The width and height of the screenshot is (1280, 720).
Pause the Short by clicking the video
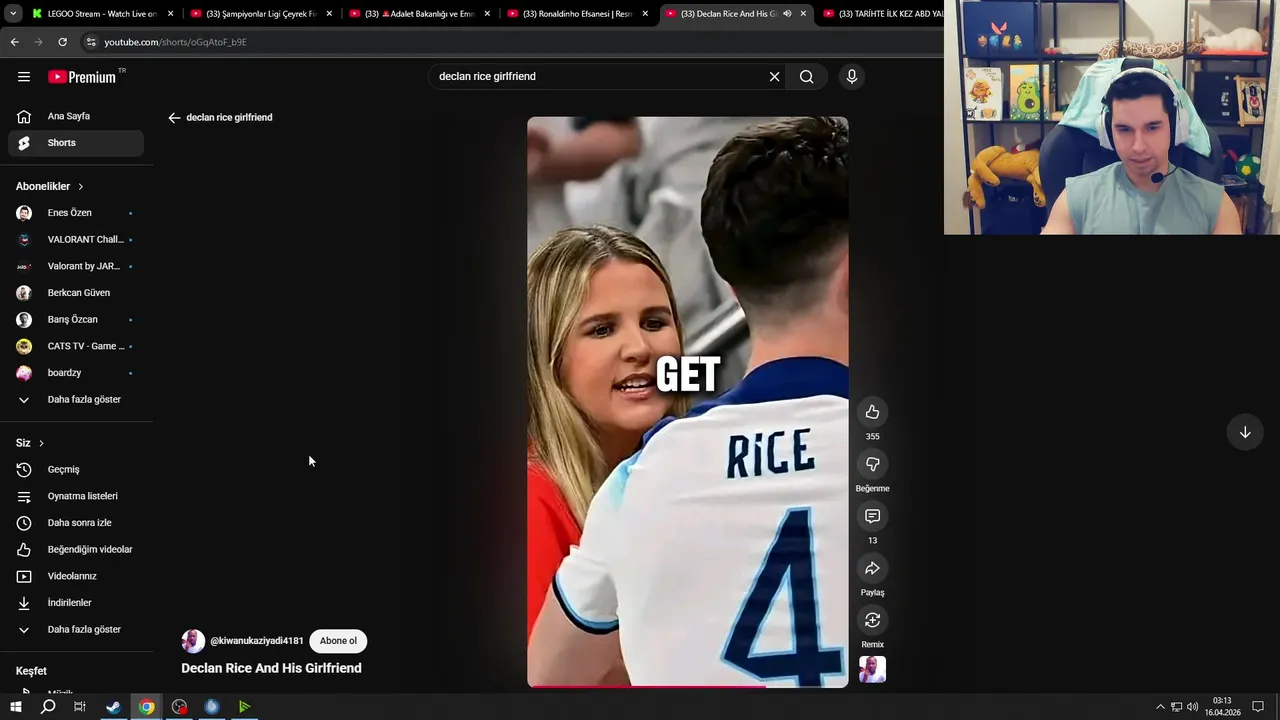click(688, 402)
